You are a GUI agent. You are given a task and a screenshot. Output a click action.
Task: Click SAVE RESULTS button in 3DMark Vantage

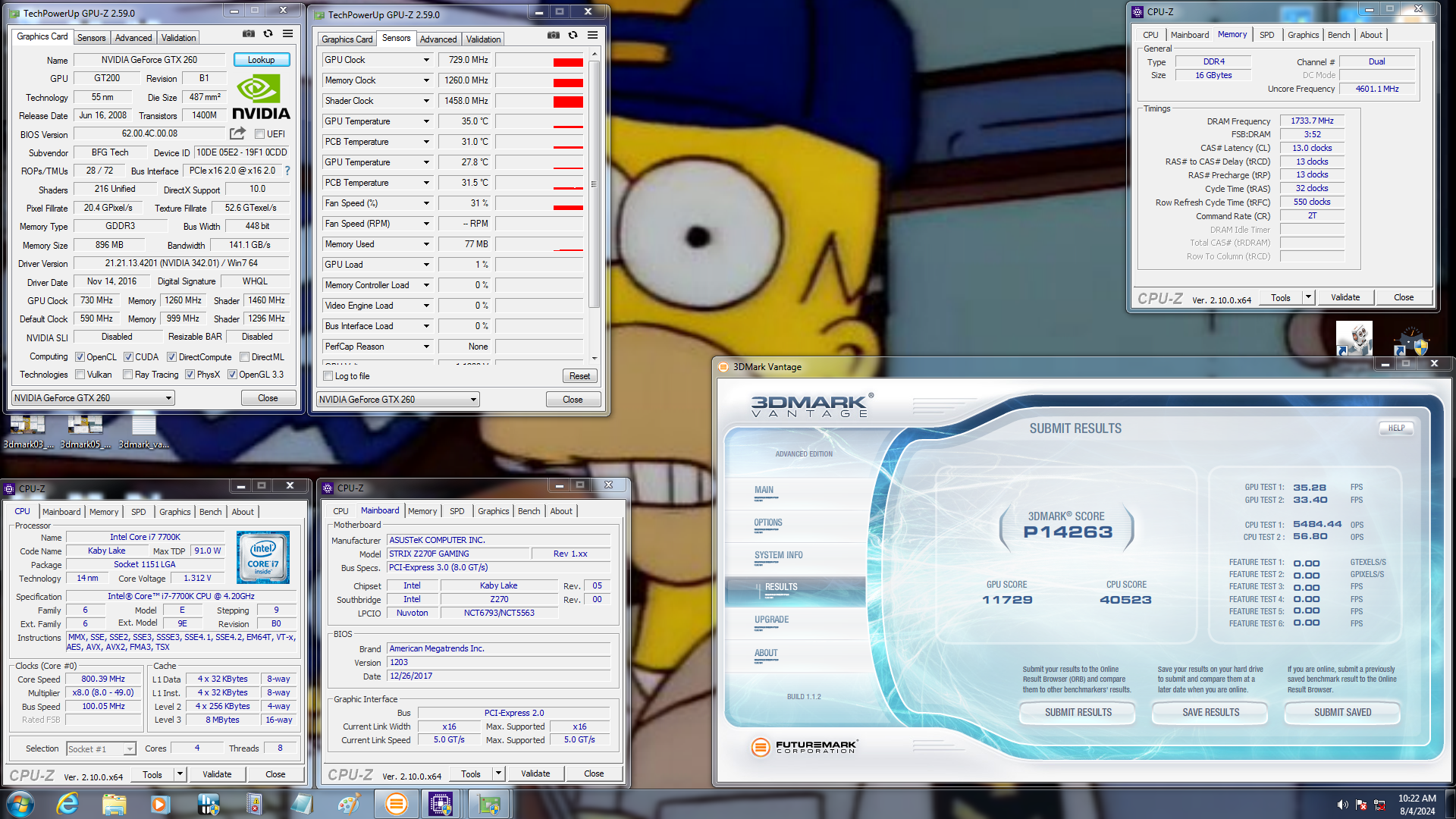(1210, 713)
